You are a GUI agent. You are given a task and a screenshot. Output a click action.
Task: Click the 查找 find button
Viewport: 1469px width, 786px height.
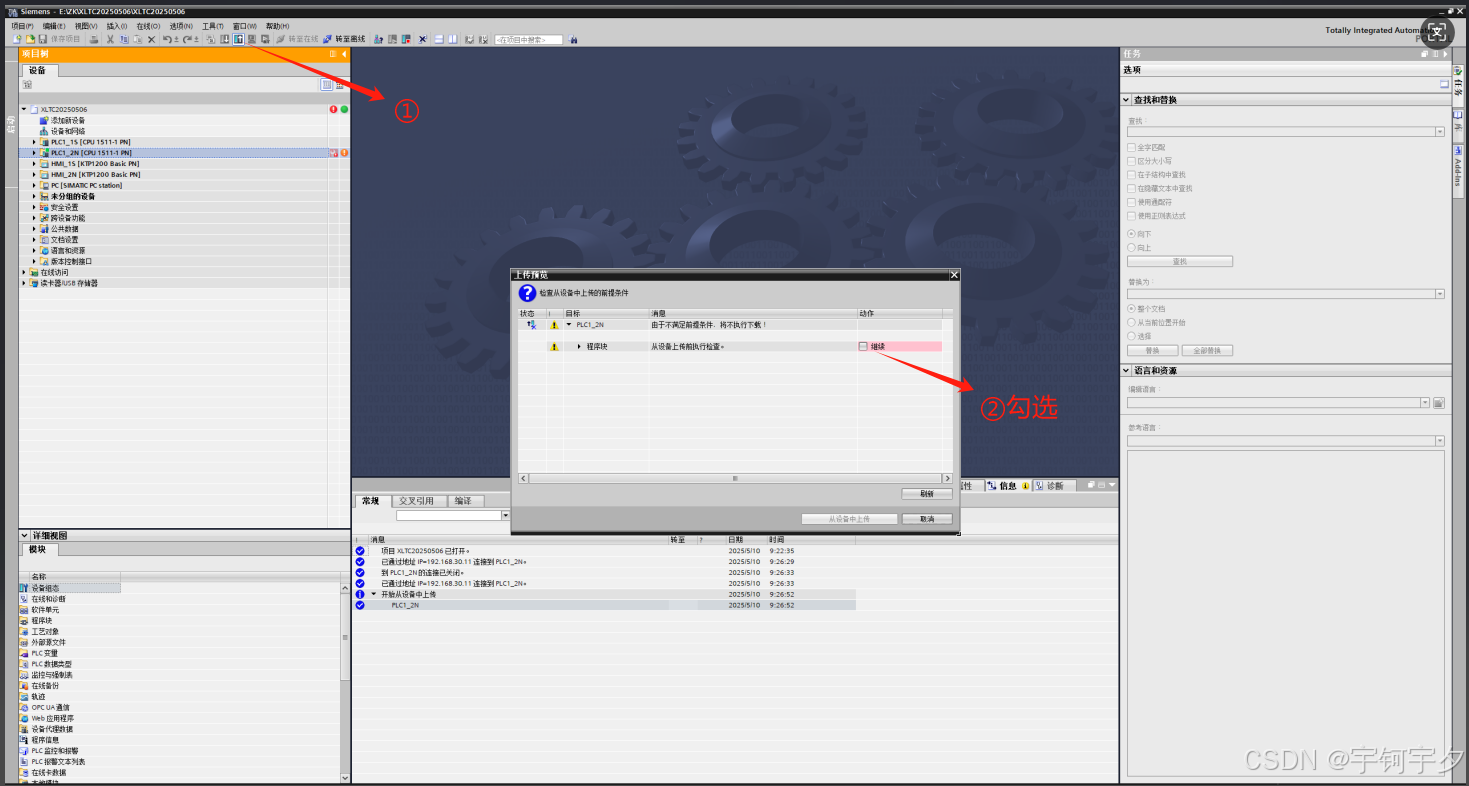tap(1179, 261)
